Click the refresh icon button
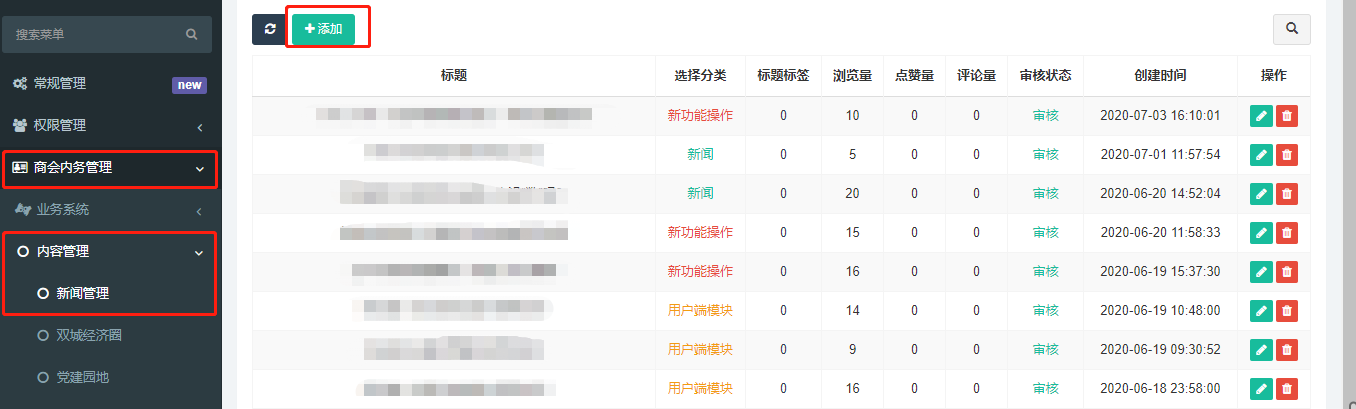1356x409 pixels. 269,29
